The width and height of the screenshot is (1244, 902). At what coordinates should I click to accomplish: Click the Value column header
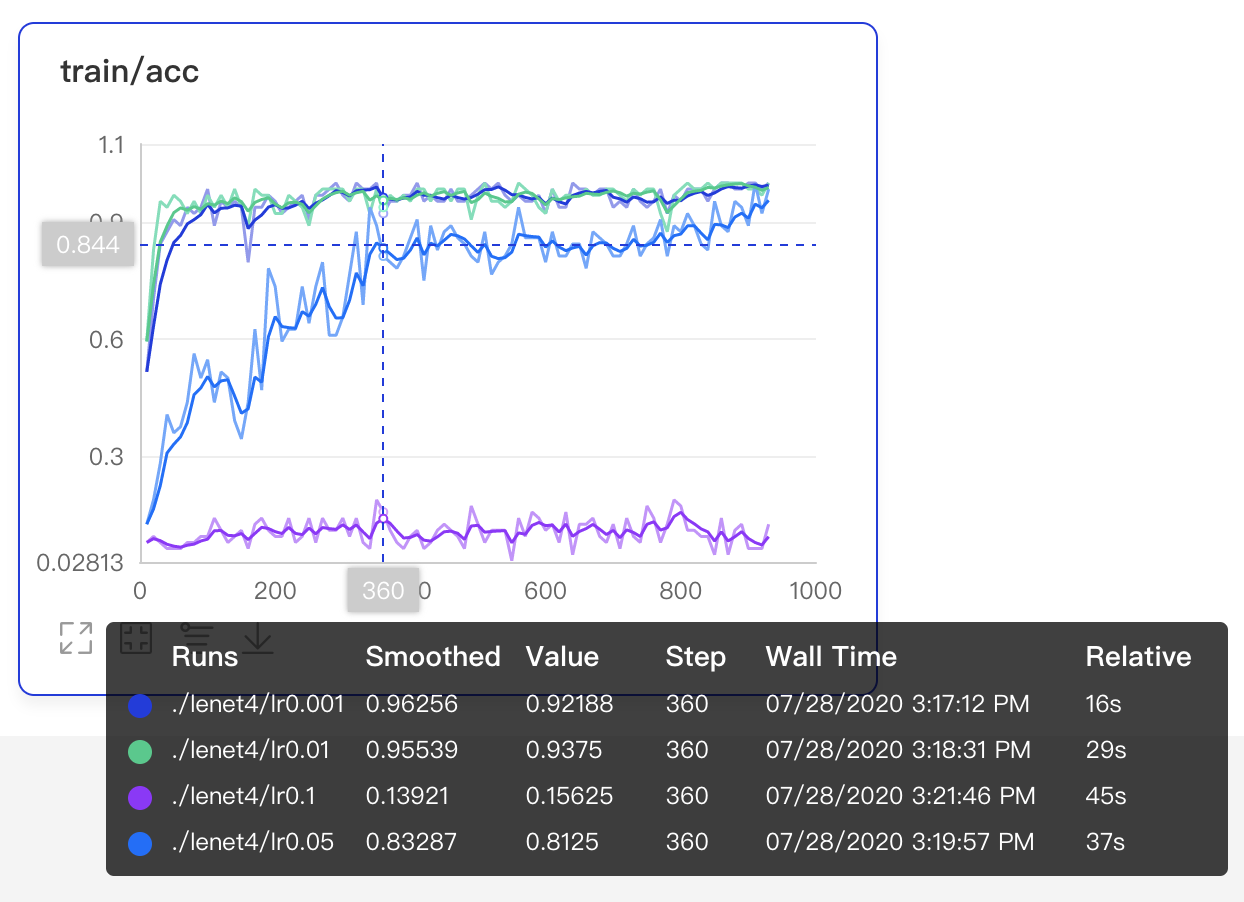[x=562, y=656]
